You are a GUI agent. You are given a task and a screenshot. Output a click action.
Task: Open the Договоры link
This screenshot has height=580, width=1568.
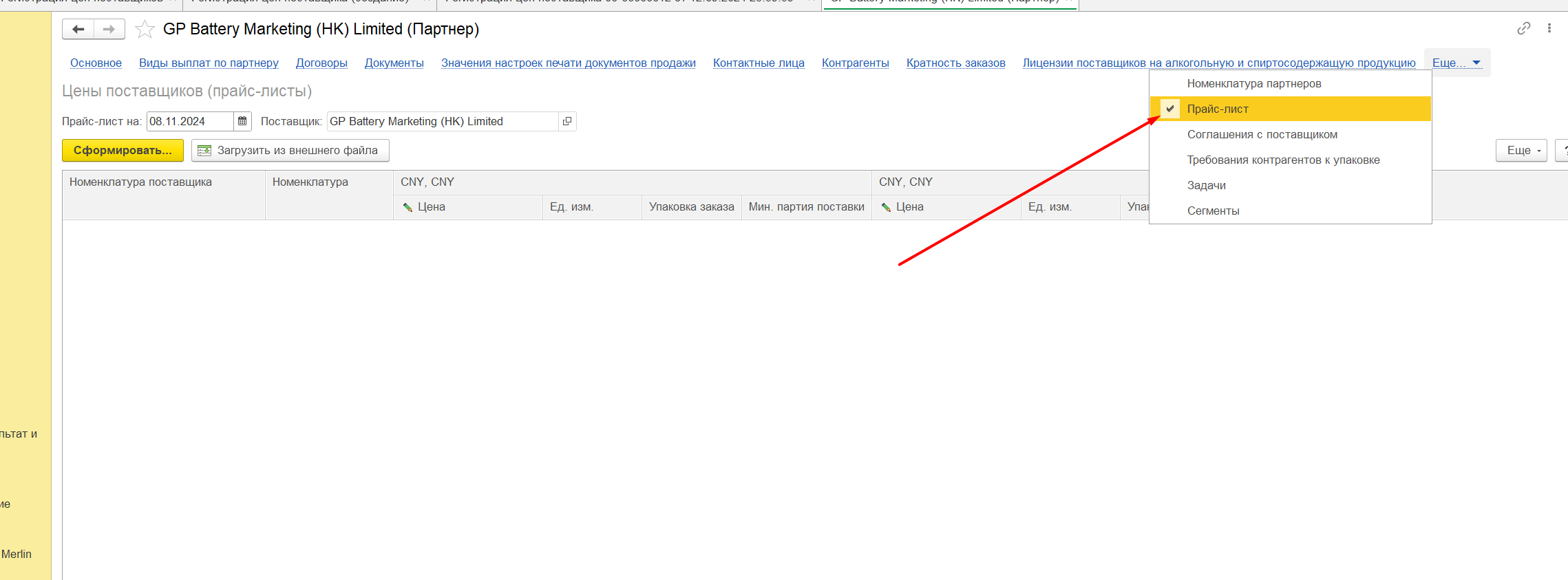click(x=321, y=63)
